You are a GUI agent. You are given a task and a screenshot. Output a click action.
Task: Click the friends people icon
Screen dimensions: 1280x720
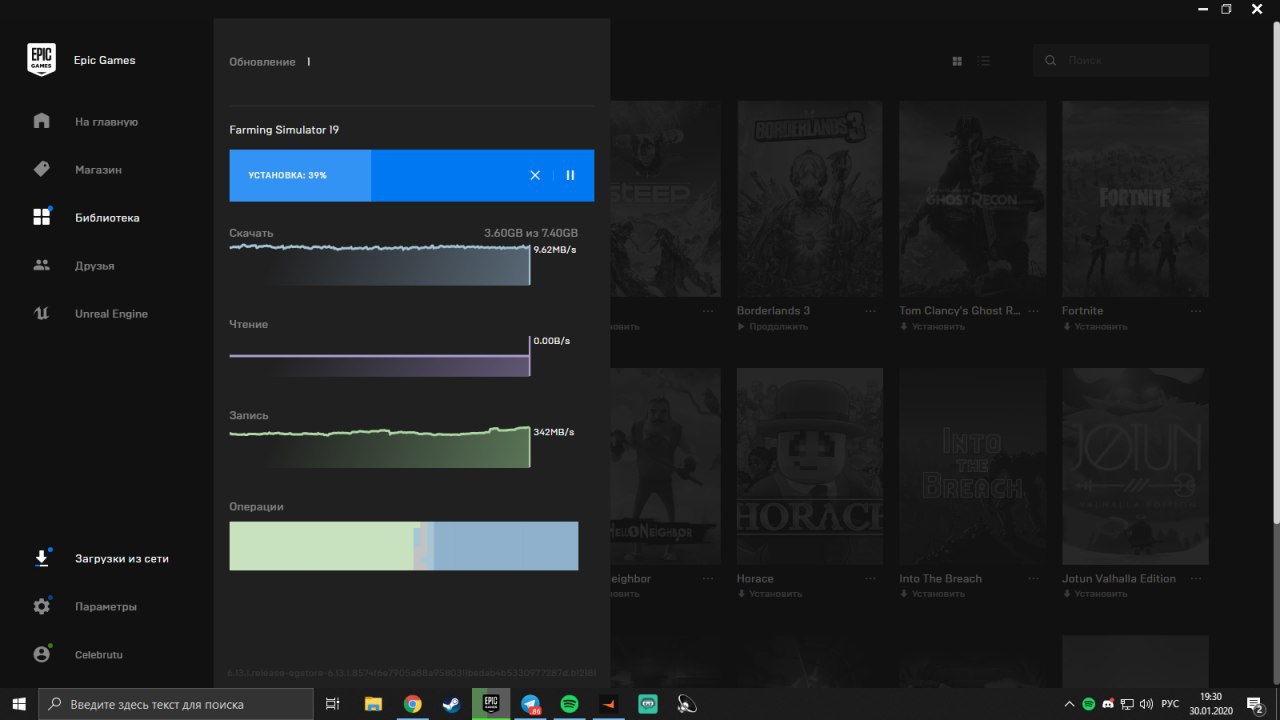[42, 265]
